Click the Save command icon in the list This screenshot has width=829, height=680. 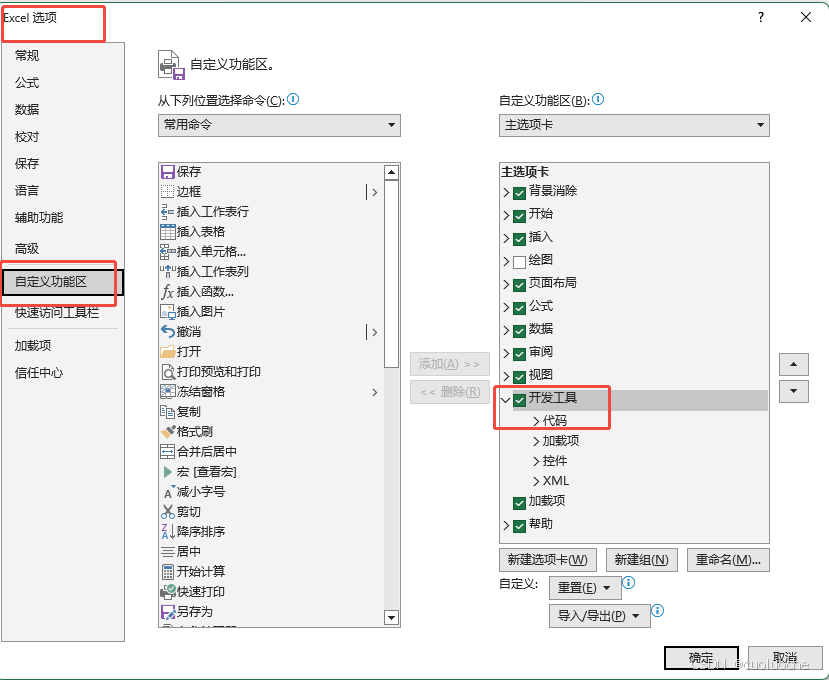tap(168, 172)
